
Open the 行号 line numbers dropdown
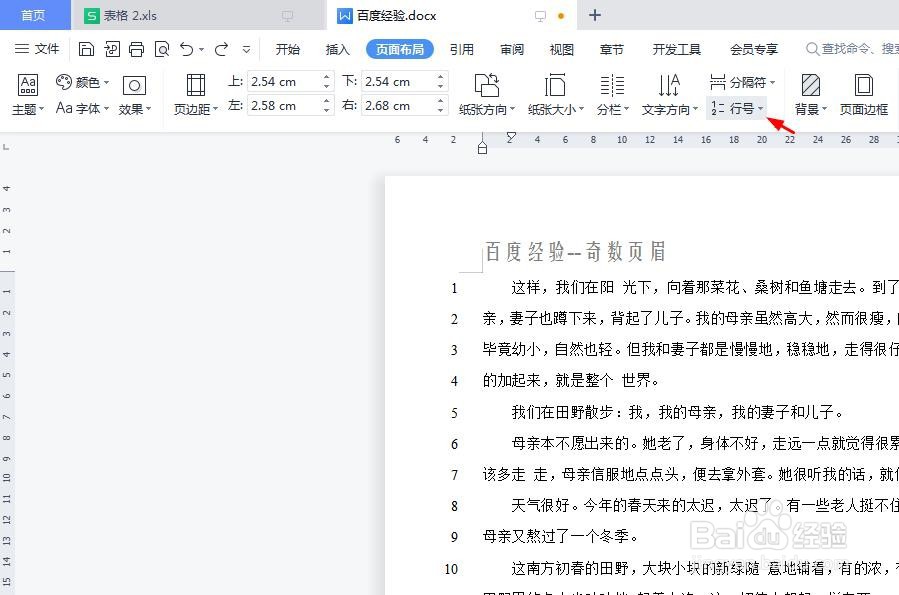tap(737, 108)
